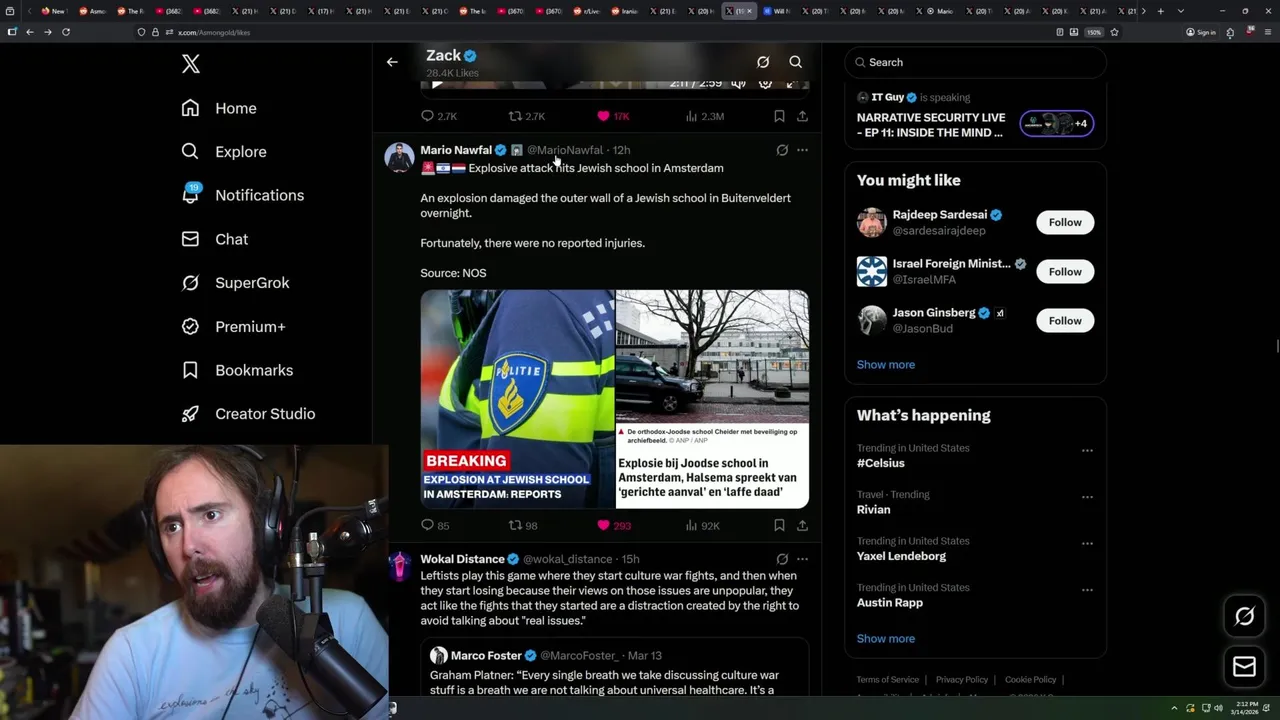Screen dimensions: 1280x720
Task: Open the Yaxel Lendeborg trend
Action: coord(901,556)
